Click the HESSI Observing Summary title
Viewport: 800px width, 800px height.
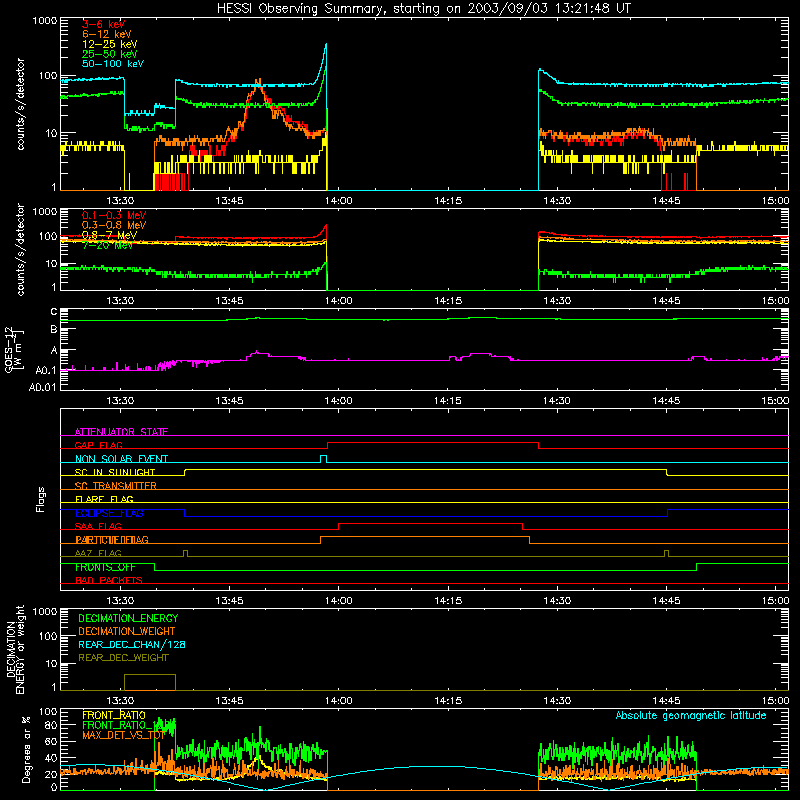click(424, 9)
